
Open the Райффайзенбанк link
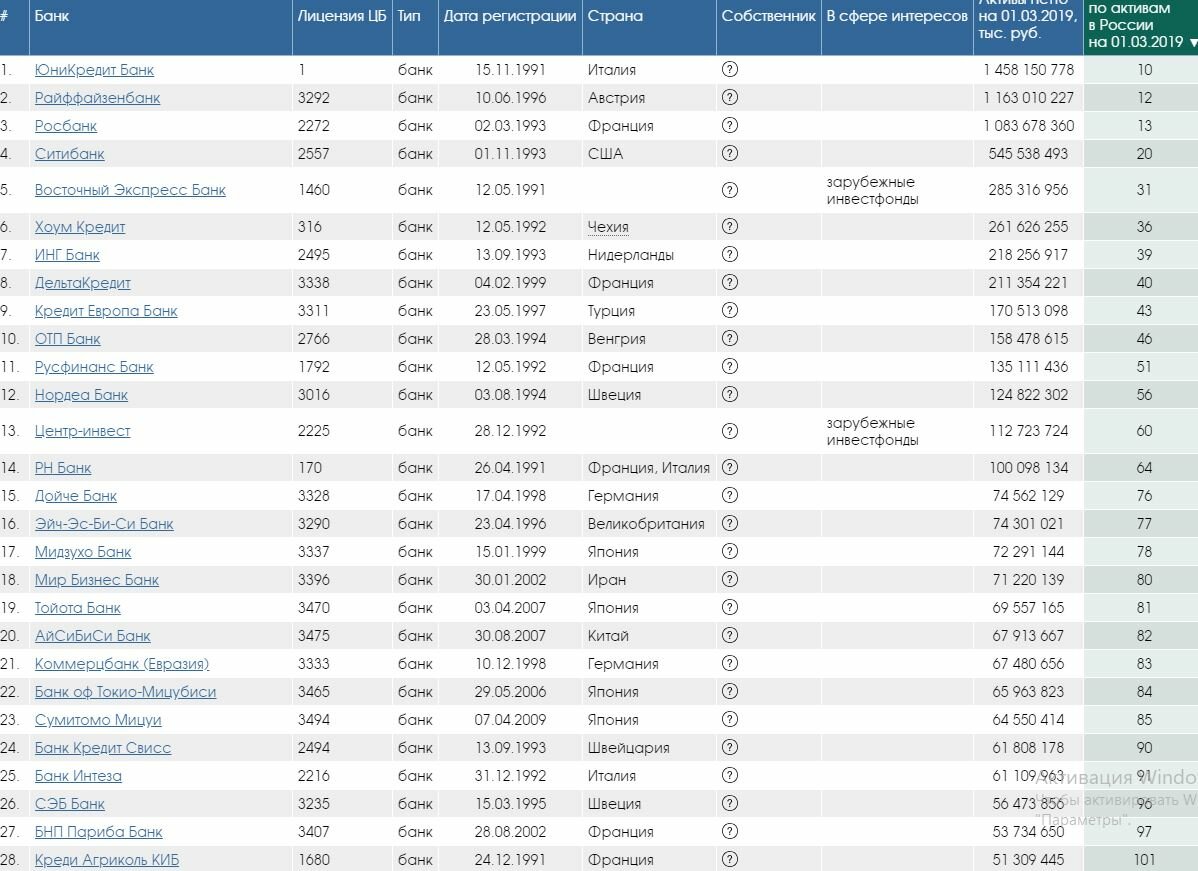pos(97,99)
